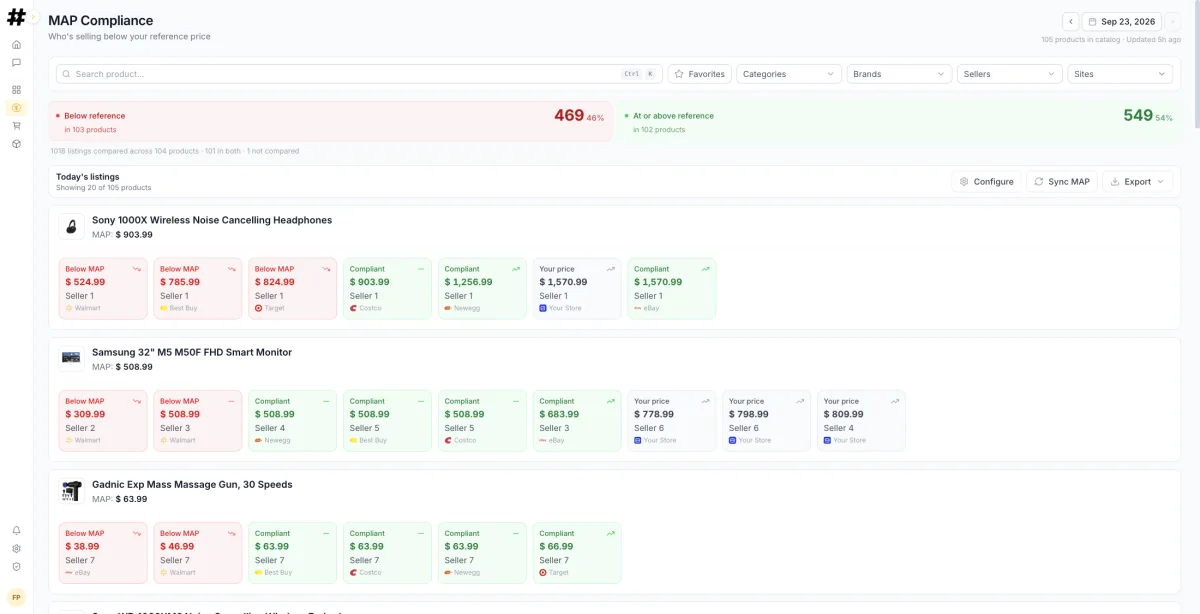This screenshot has height=614, width=1200.
Task: Click the 469 below-reference count
Action: pyautogui.click(x=569, y=115)
